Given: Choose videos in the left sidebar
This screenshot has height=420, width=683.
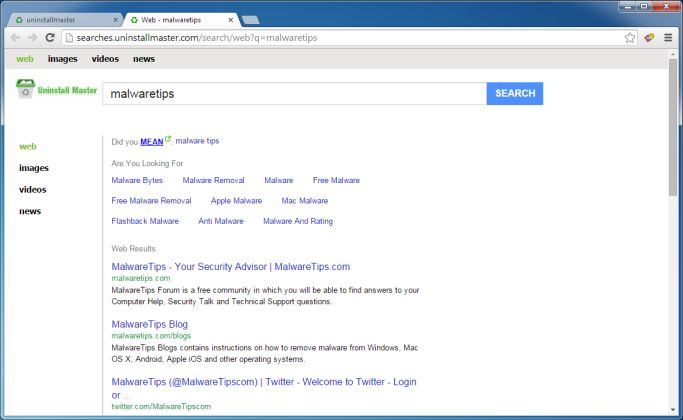Looking at the screenshot, I should pyautogui.click(x=33, y=190).
